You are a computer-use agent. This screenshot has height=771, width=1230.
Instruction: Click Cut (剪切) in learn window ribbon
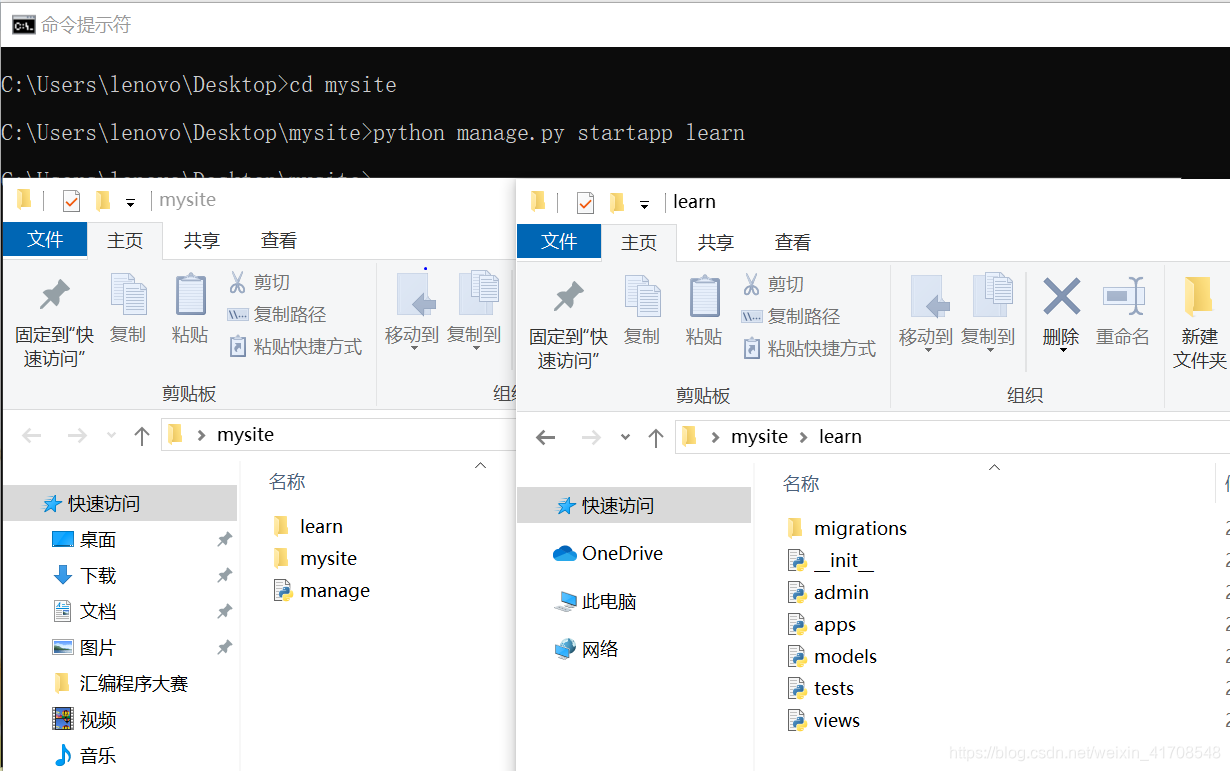[774, 285]
